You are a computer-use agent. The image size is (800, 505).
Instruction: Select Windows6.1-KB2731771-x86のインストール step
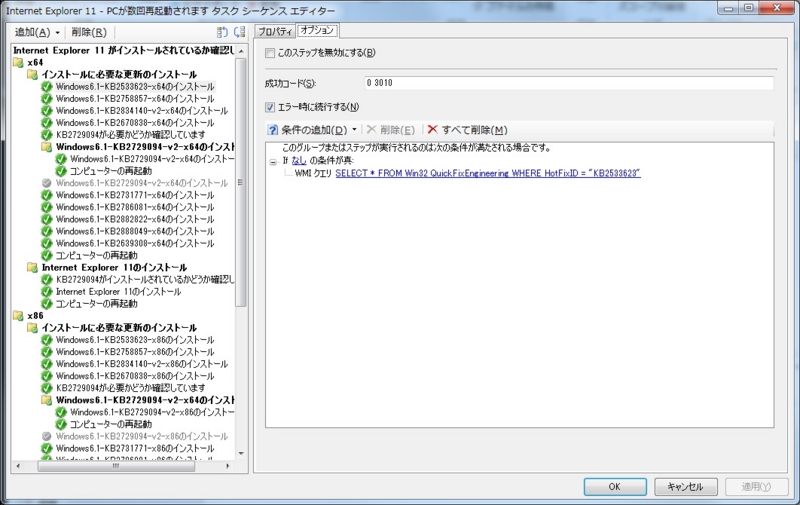[135, 449]
